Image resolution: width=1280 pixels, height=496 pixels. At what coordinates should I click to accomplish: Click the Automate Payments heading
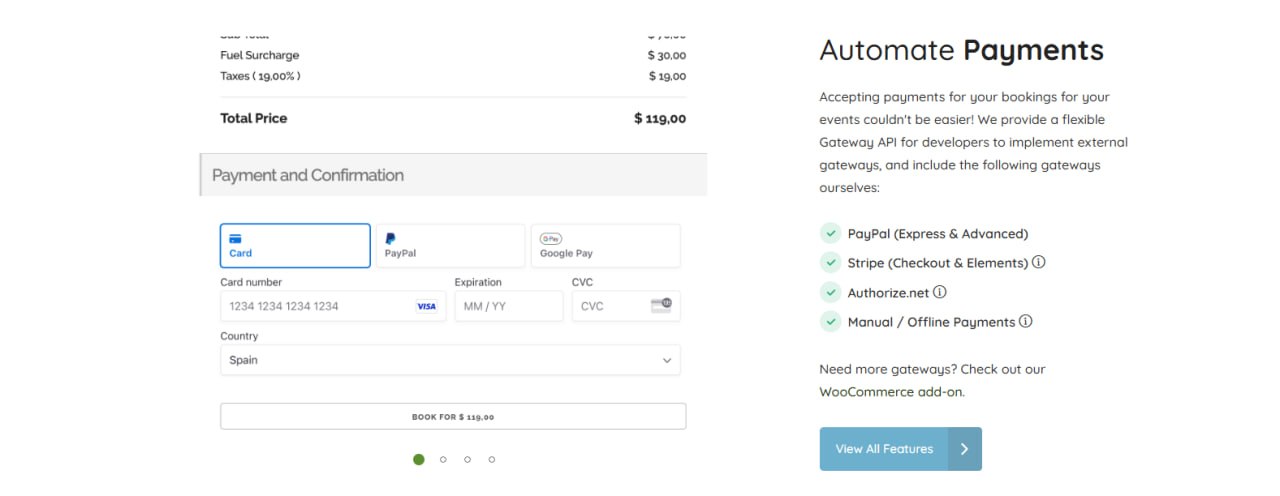tap(962, 50)
